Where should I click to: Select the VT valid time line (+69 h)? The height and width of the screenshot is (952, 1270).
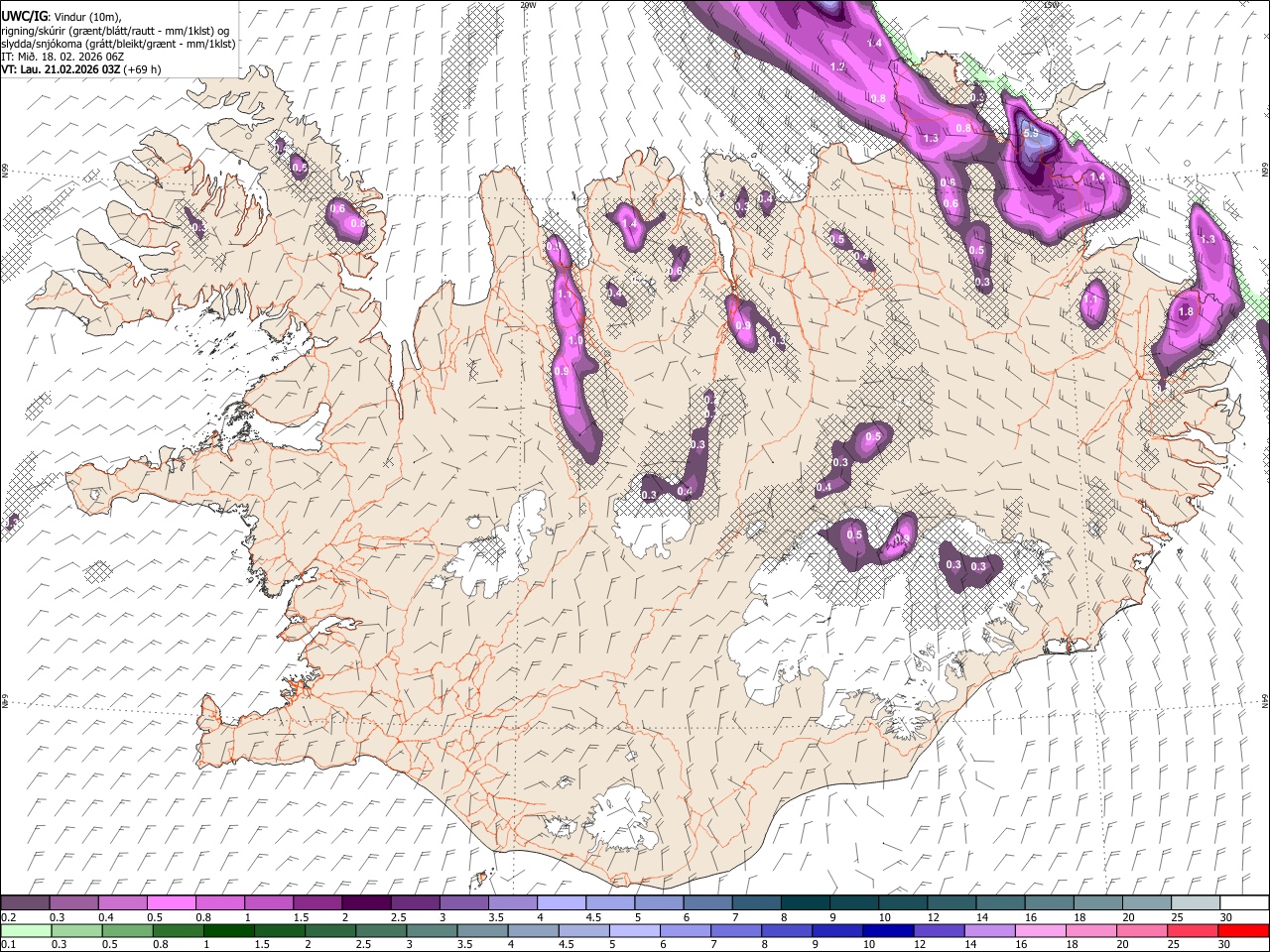[81, 69]
